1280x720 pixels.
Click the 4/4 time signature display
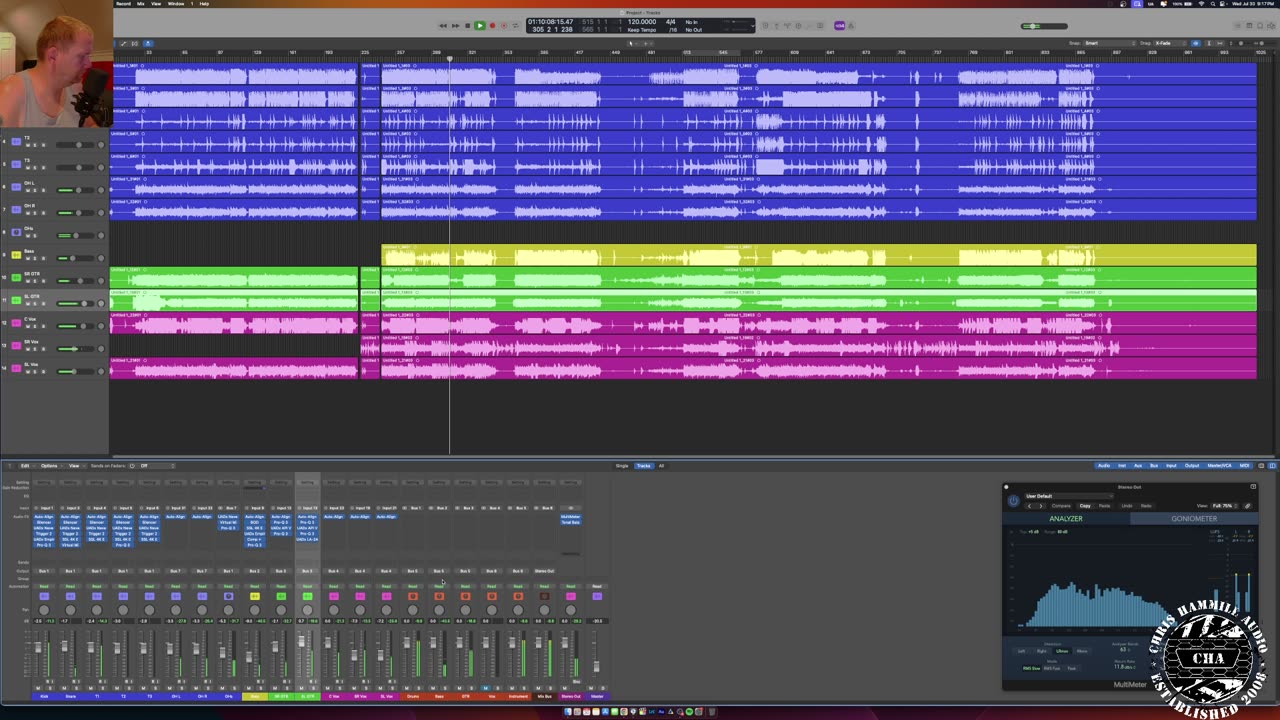[x=671, y=21]
